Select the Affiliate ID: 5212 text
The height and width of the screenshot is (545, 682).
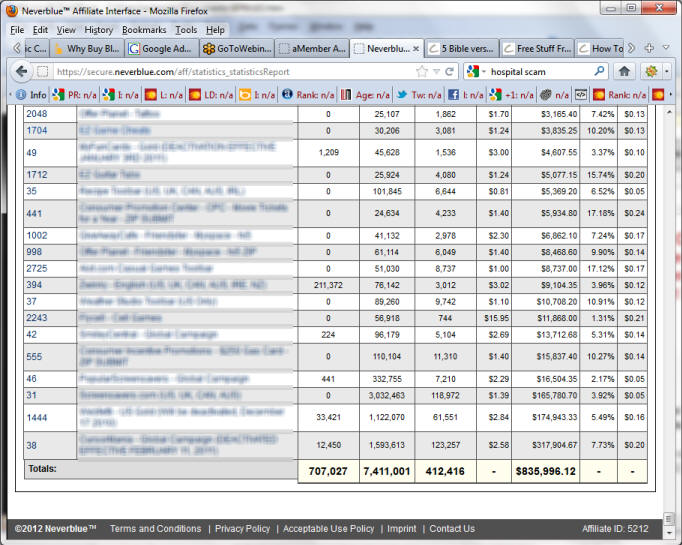615,528
